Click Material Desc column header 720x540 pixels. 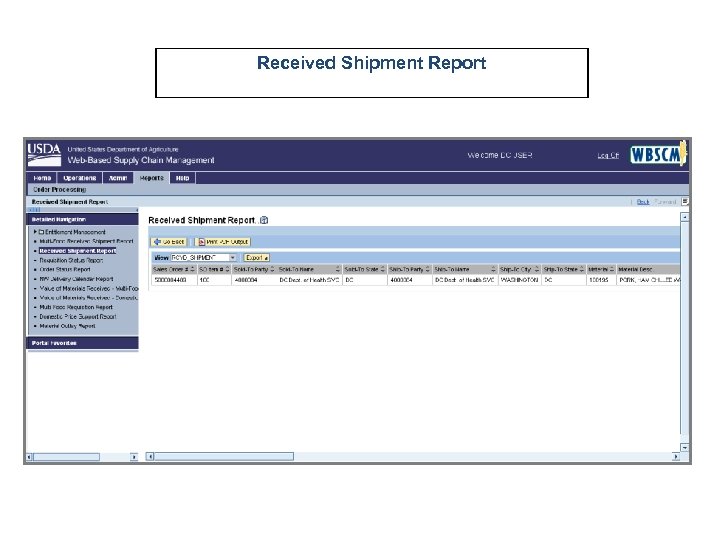point(648,269)
